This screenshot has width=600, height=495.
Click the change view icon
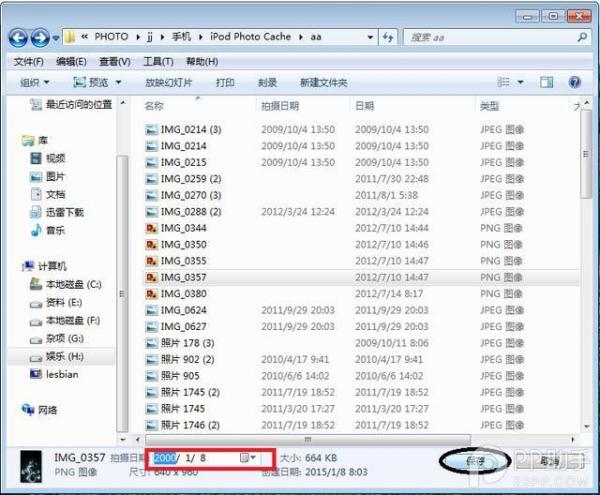tap(503, 82)
